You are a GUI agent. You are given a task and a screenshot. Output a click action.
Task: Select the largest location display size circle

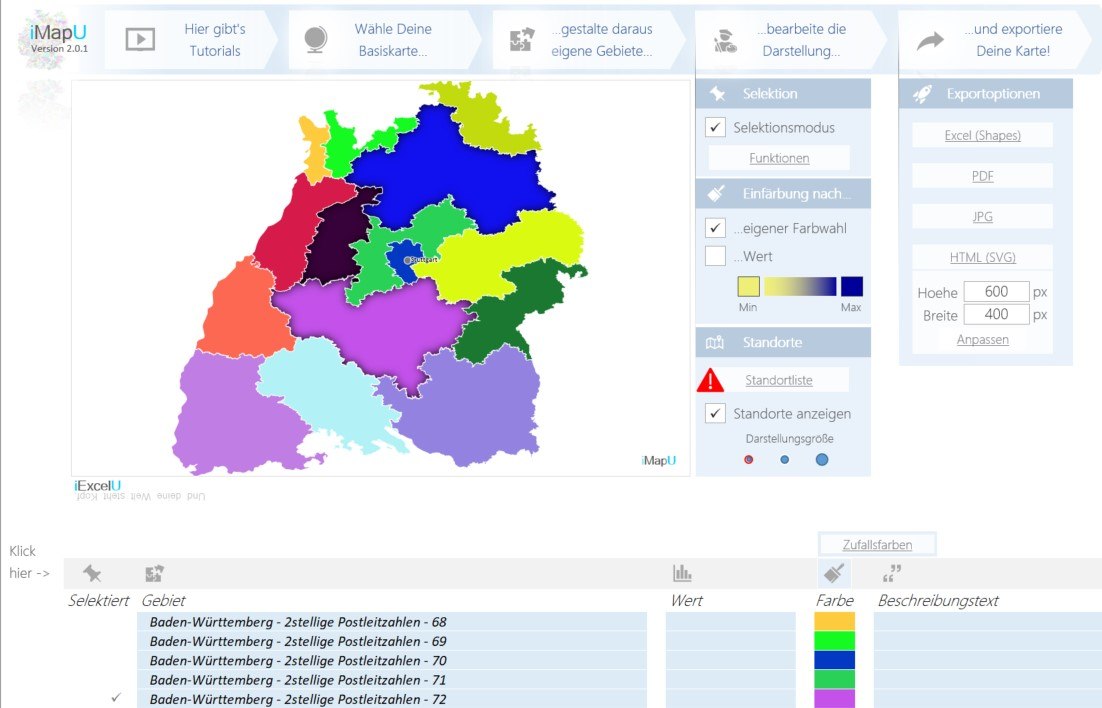(x=822, y=460)
